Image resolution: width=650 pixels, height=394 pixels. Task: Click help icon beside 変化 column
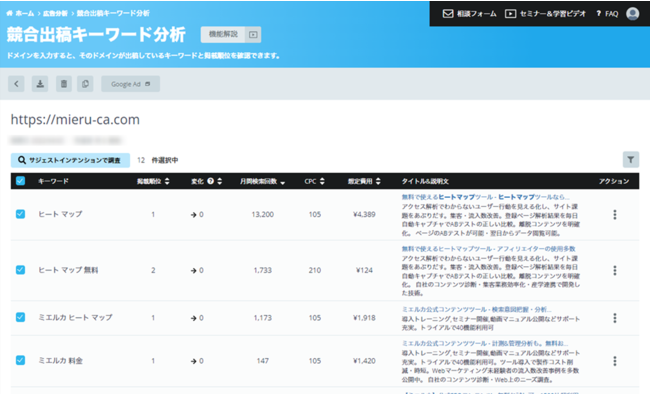tap(211, 181)
